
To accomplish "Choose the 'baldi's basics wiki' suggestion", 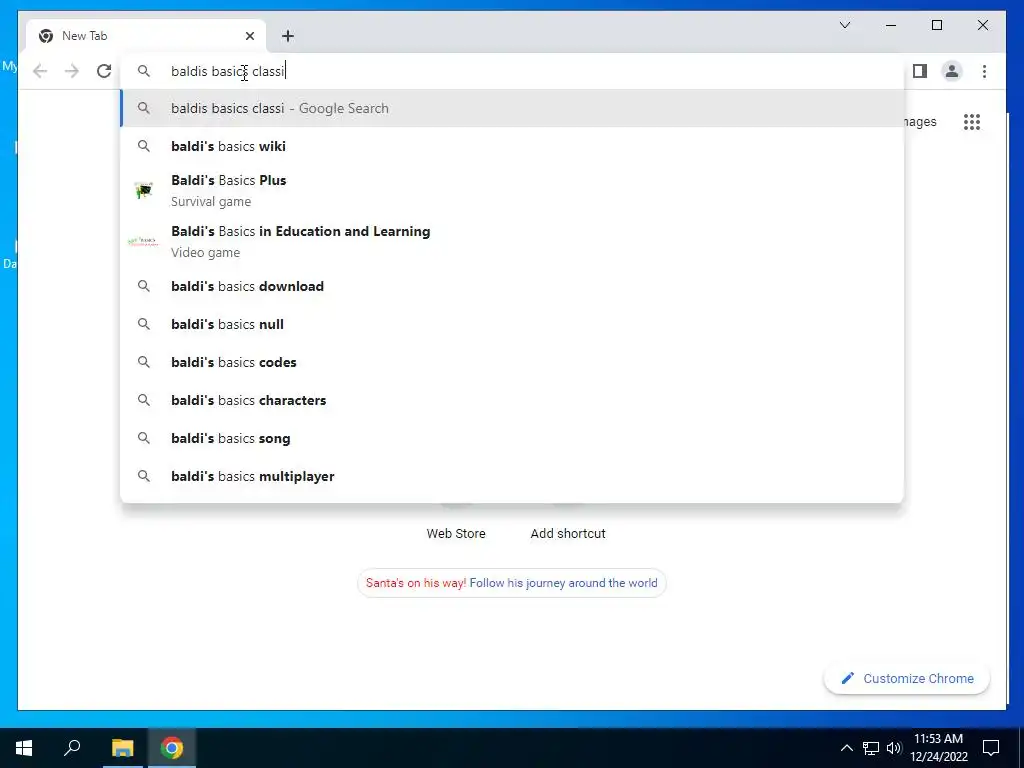I will 513,146.
